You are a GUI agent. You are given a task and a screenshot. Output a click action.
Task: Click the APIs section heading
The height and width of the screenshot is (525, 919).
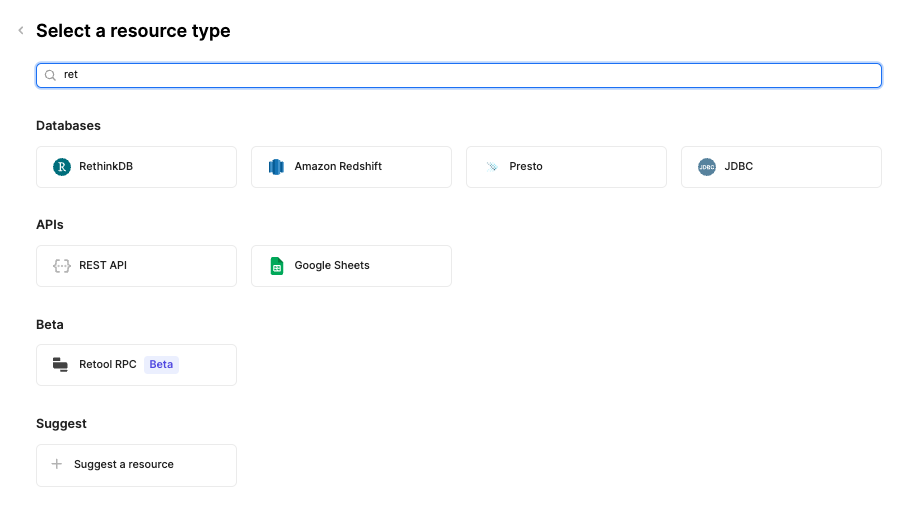(50, 224)
